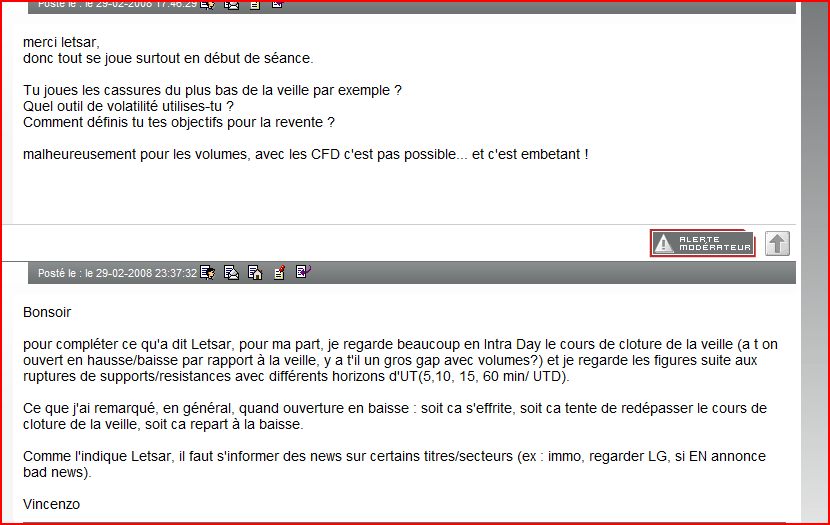This screenshot has width=830, height=525.
Task: Click the "merci letsar," opening line
Action: (x=61, y=42)
